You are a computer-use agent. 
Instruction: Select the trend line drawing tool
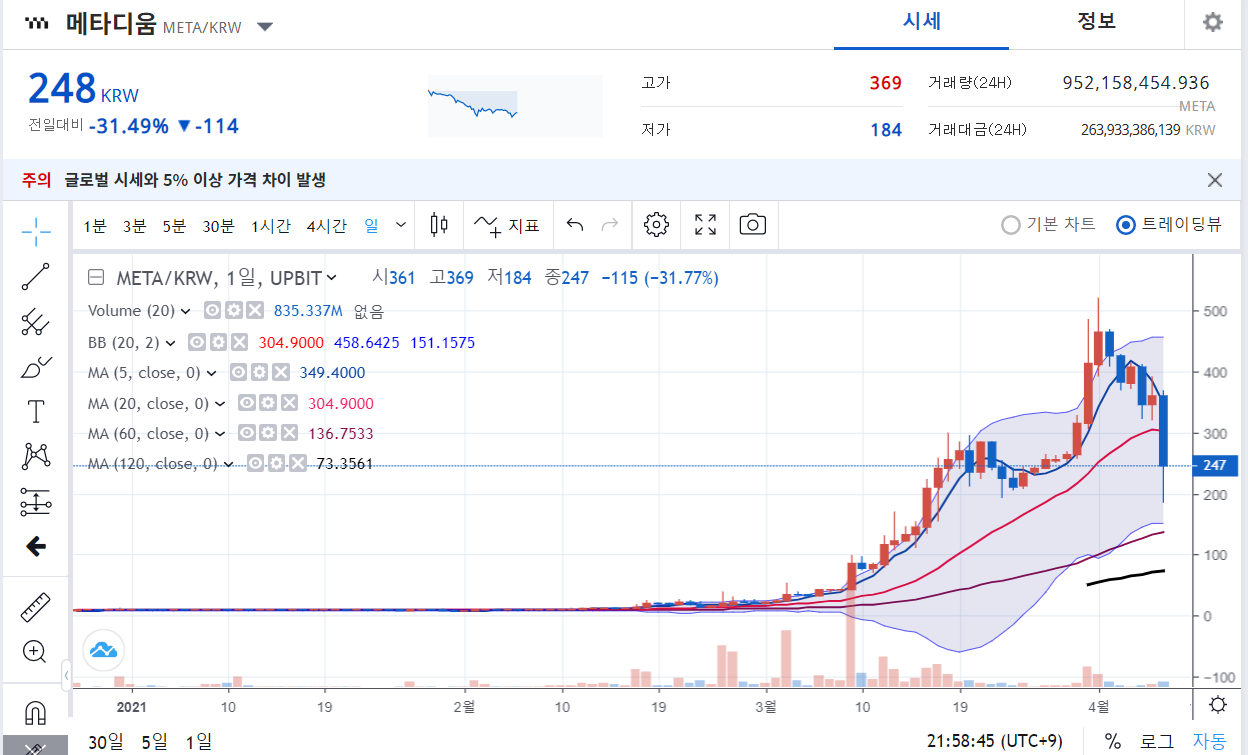pos(36,277)
